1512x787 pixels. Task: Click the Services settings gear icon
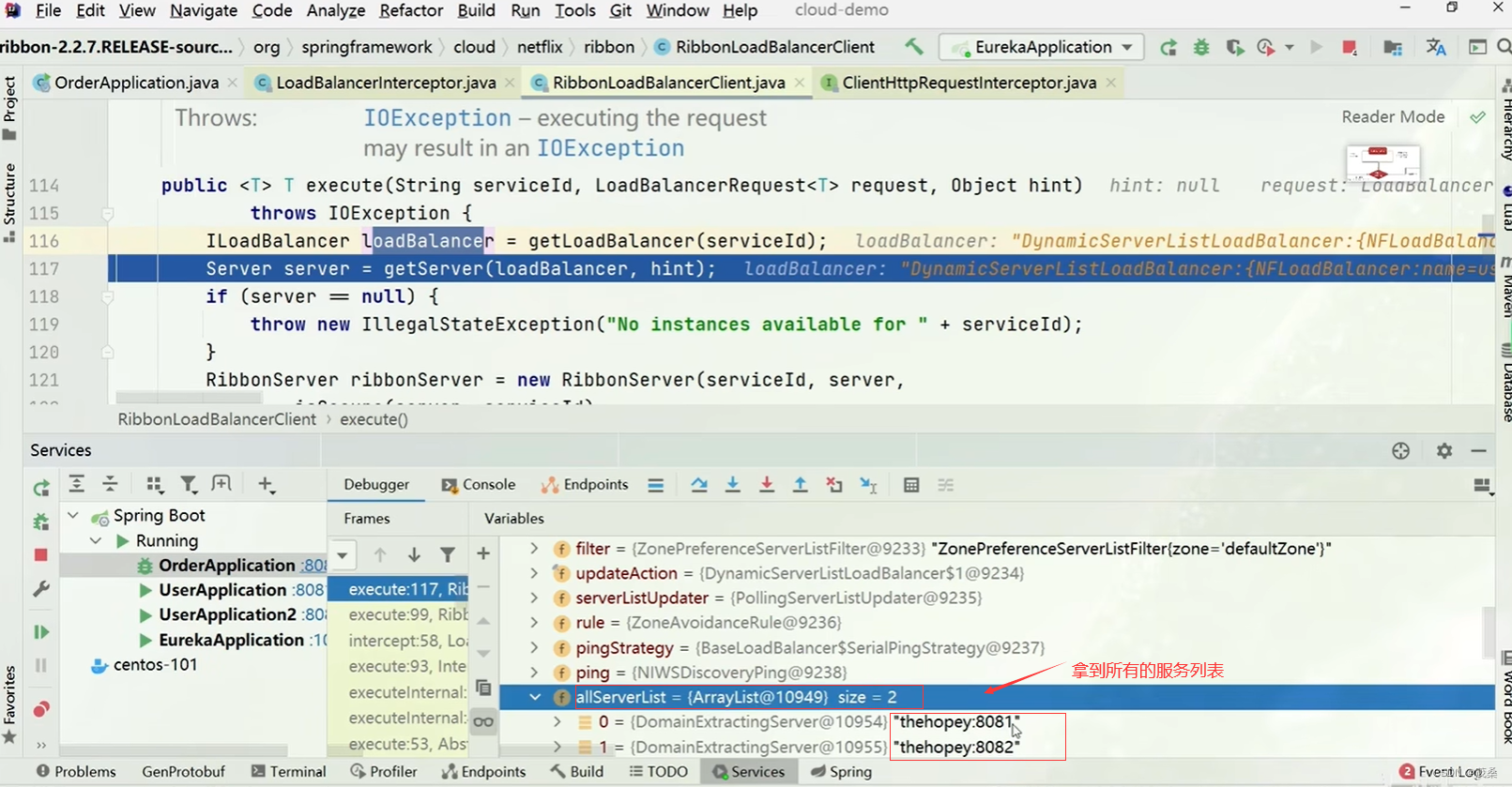(1444, 451)
